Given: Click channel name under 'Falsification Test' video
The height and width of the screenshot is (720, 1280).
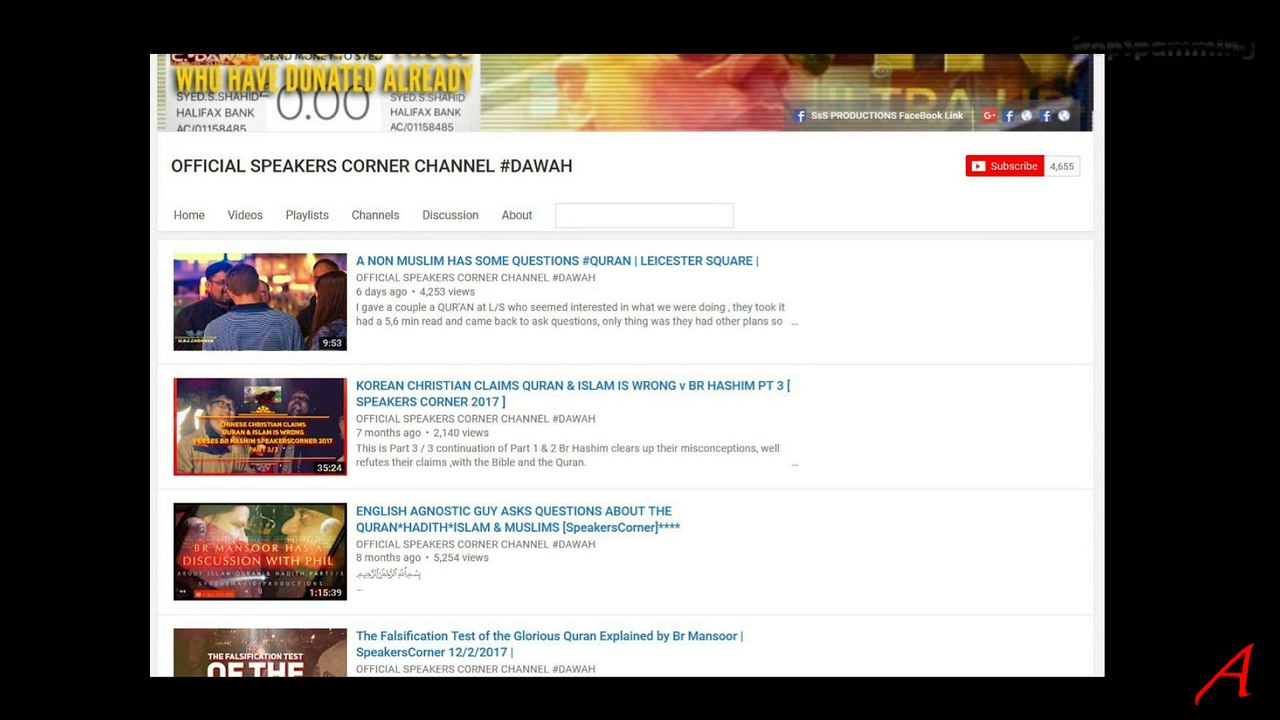Looking at the screenshot, I should pyautogui.click(x=475, y=670).
